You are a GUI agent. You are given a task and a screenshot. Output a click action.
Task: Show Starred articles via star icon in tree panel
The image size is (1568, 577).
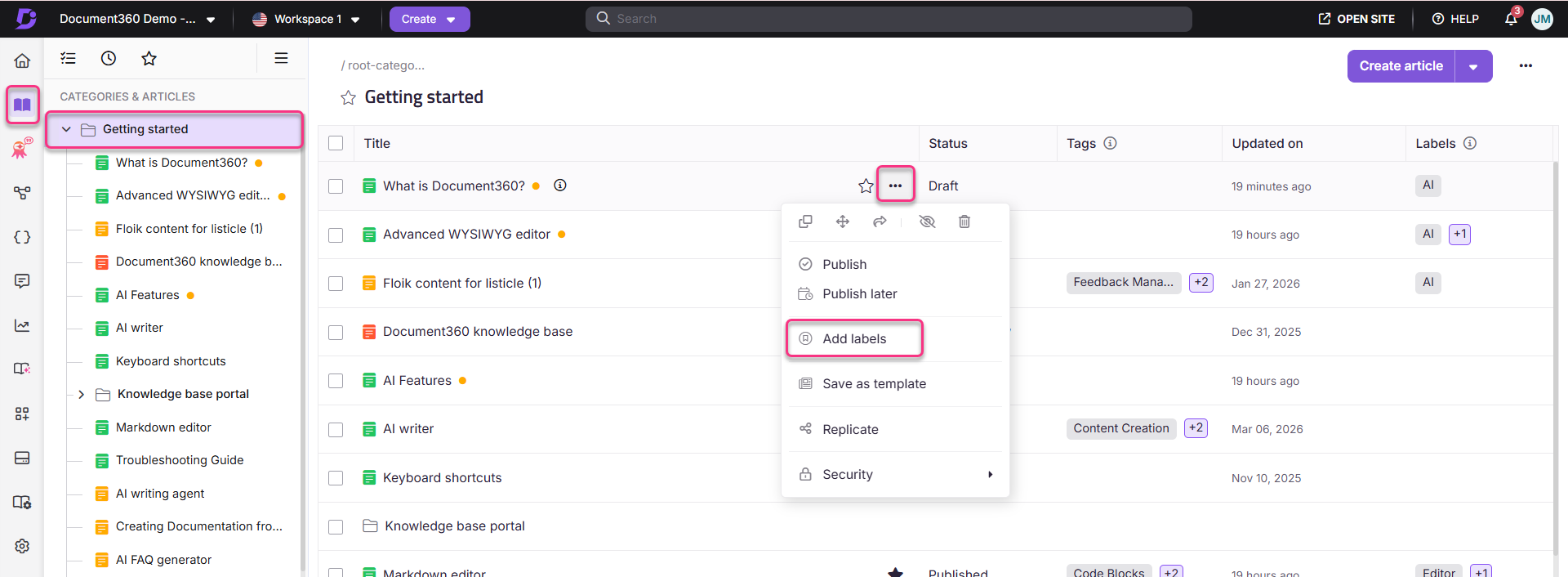149,58
